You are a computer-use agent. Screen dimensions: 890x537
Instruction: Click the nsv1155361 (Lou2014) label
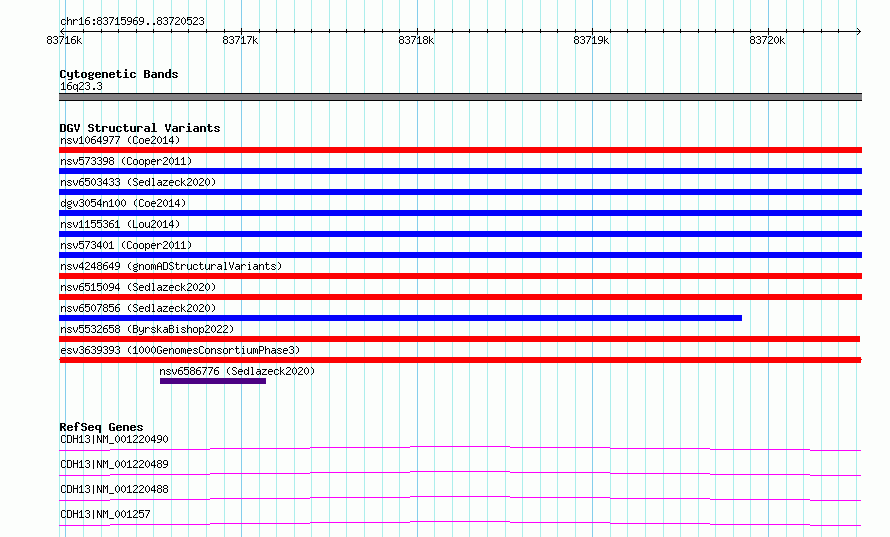pyautogui.click(x=120, y=224)
